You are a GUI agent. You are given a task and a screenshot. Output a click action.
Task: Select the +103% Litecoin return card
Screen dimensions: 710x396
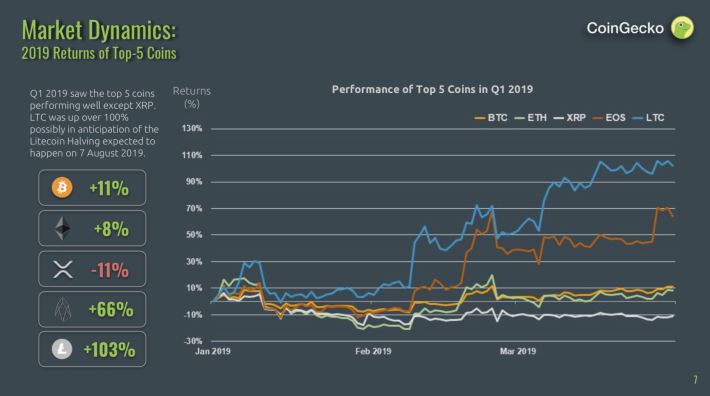[x=92, y=349]
